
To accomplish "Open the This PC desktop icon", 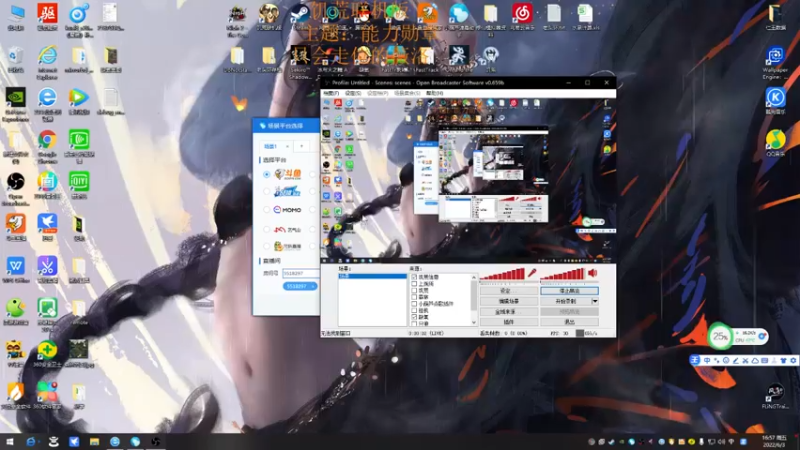I will 15,17.
